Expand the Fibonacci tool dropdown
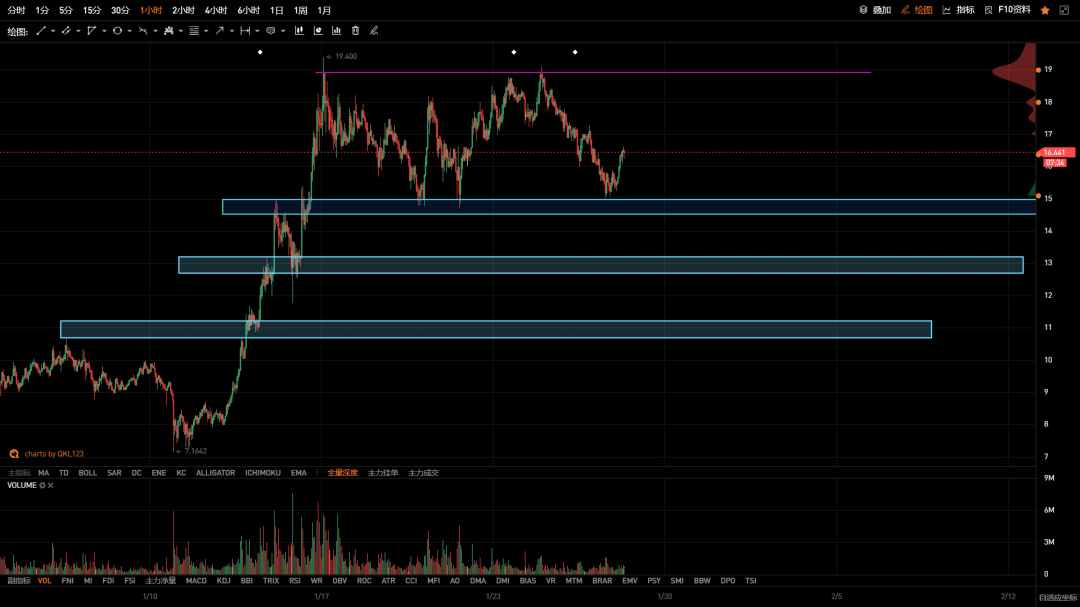The image size is (1080, 607). [206, 31]
